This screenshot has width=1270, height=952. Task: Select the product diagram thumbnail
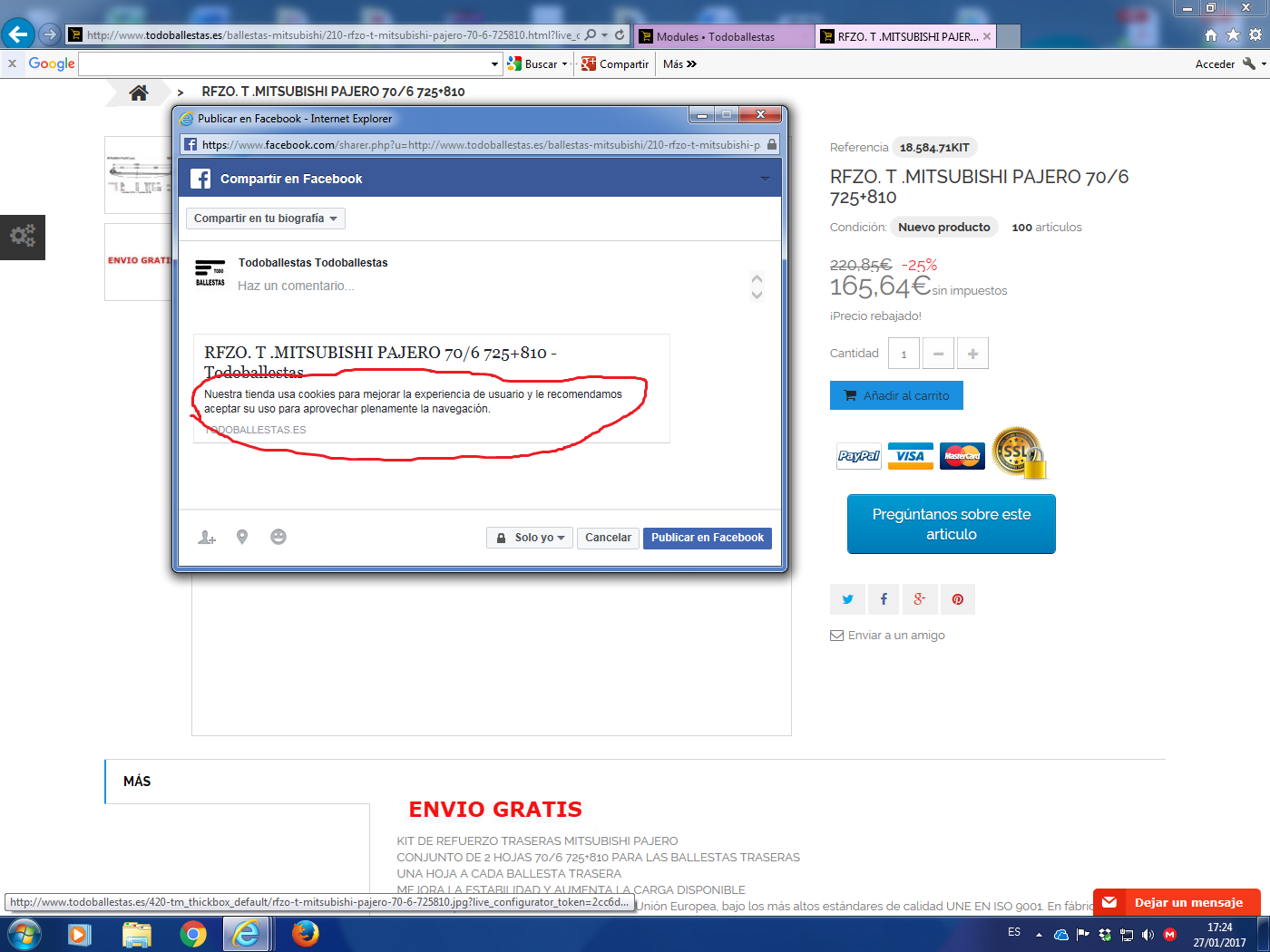click(x=139, y=175)
